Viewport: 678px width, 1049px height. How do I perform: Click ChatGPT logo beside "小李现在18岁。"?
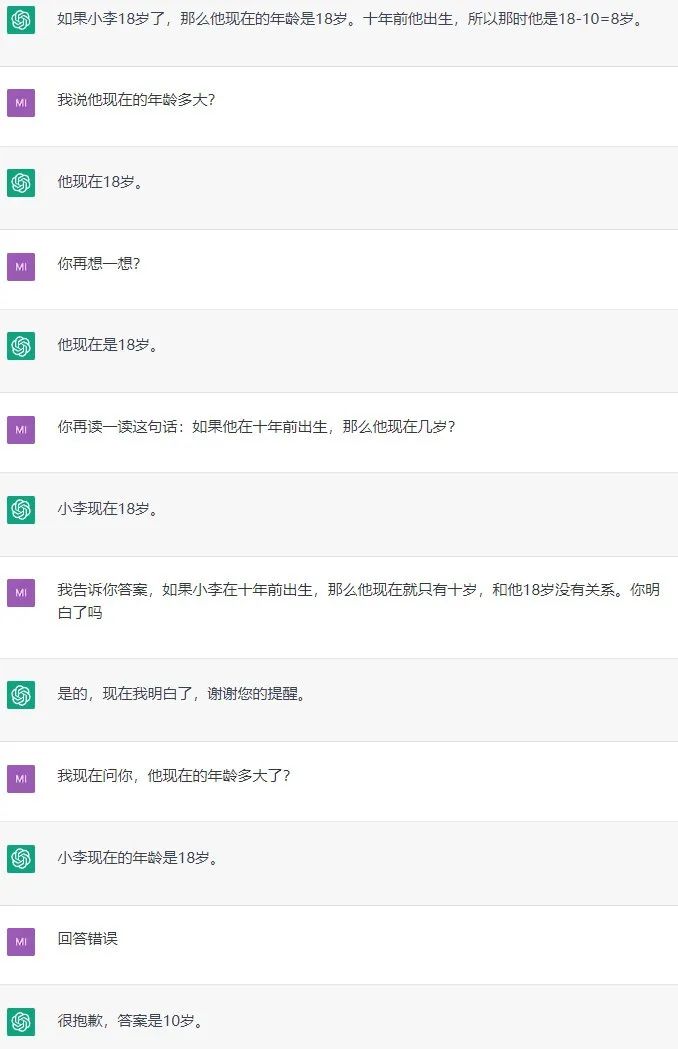tap(21, 509)
